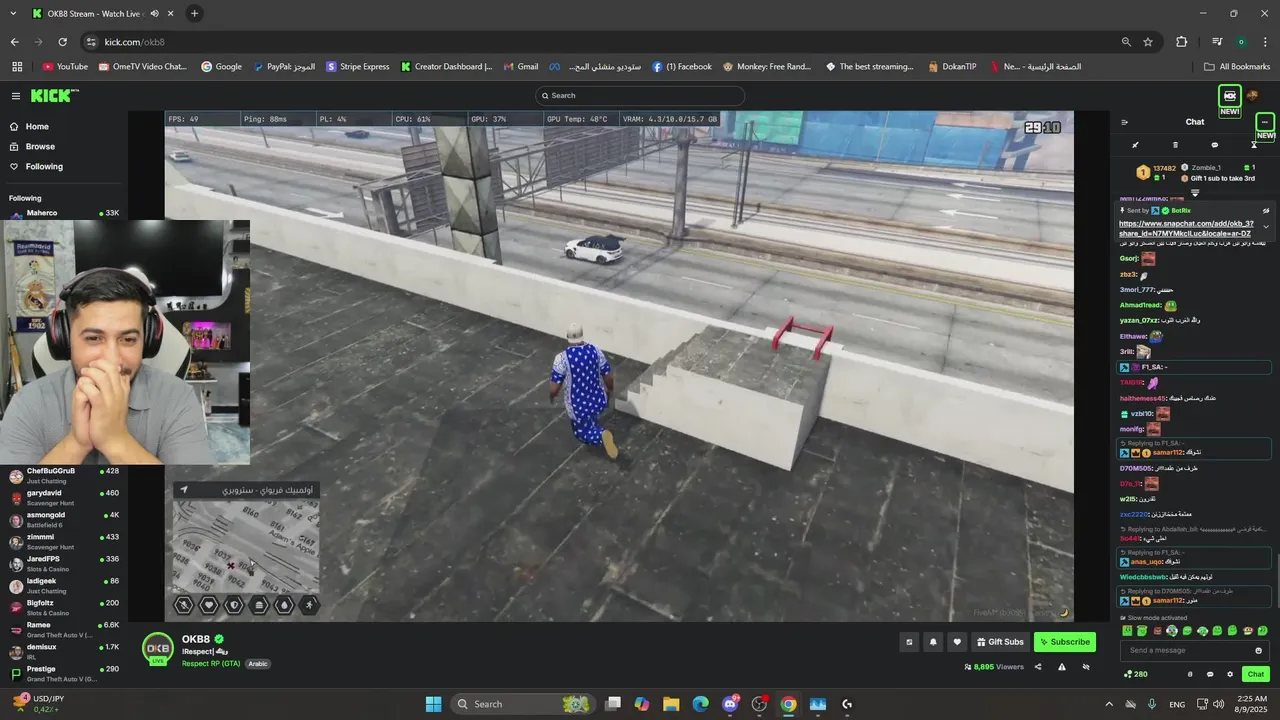Bookmark this page with star icon

1148,42
